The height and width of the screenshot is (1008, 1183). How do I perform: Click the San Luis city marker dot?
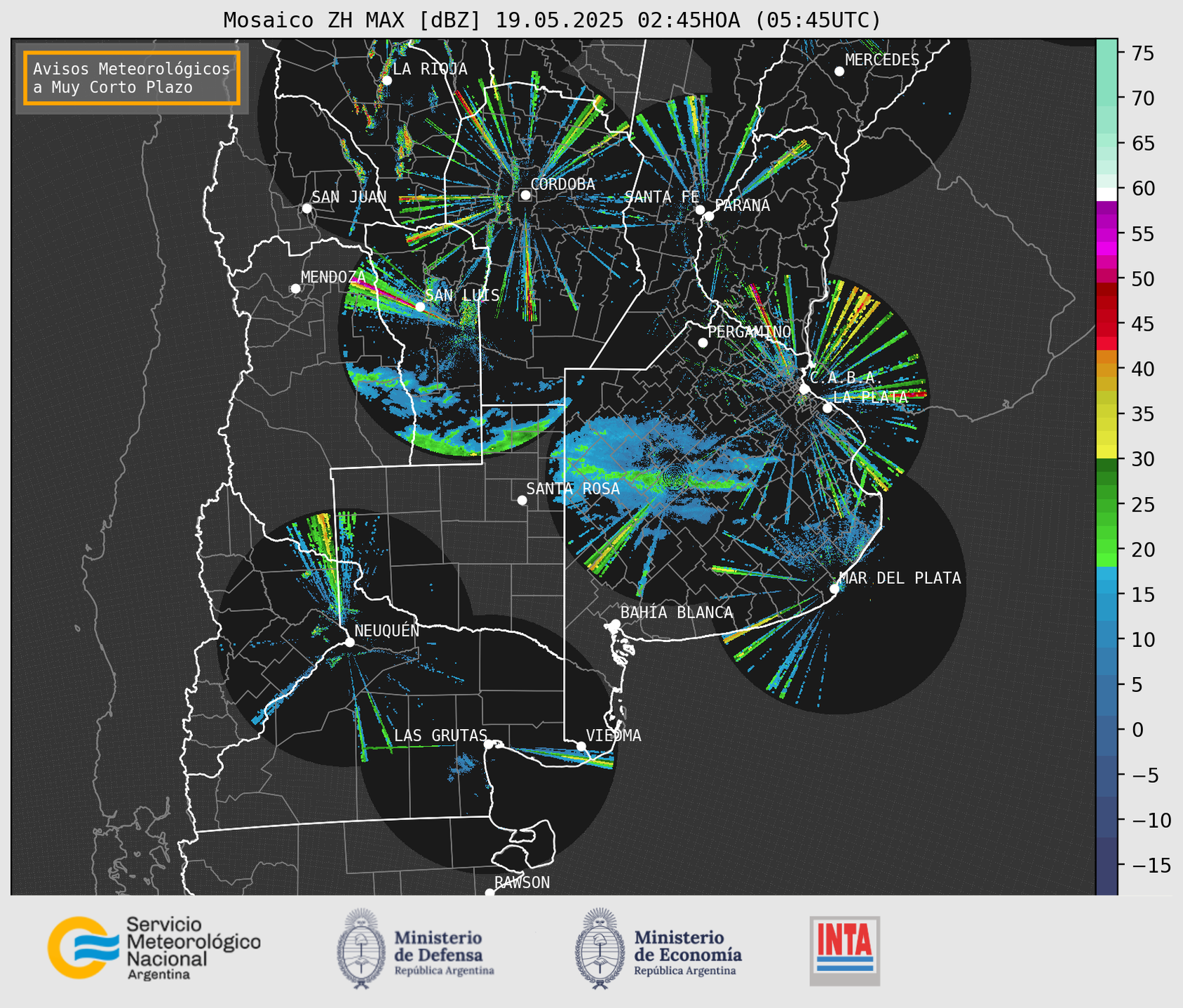419,306
